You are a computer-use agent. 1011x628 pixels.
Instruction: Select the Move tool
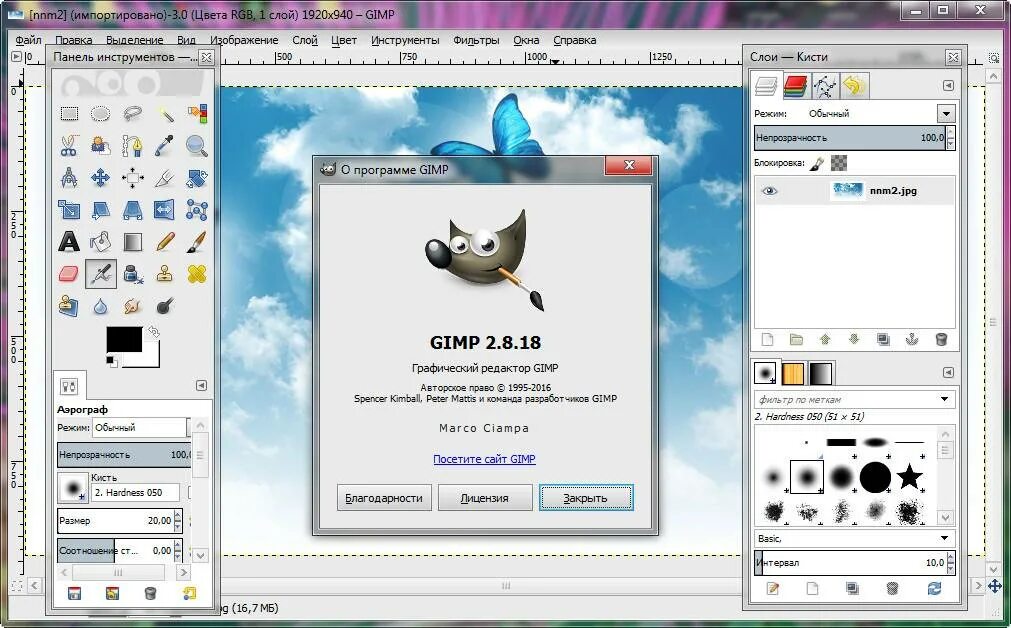[101, 177]
